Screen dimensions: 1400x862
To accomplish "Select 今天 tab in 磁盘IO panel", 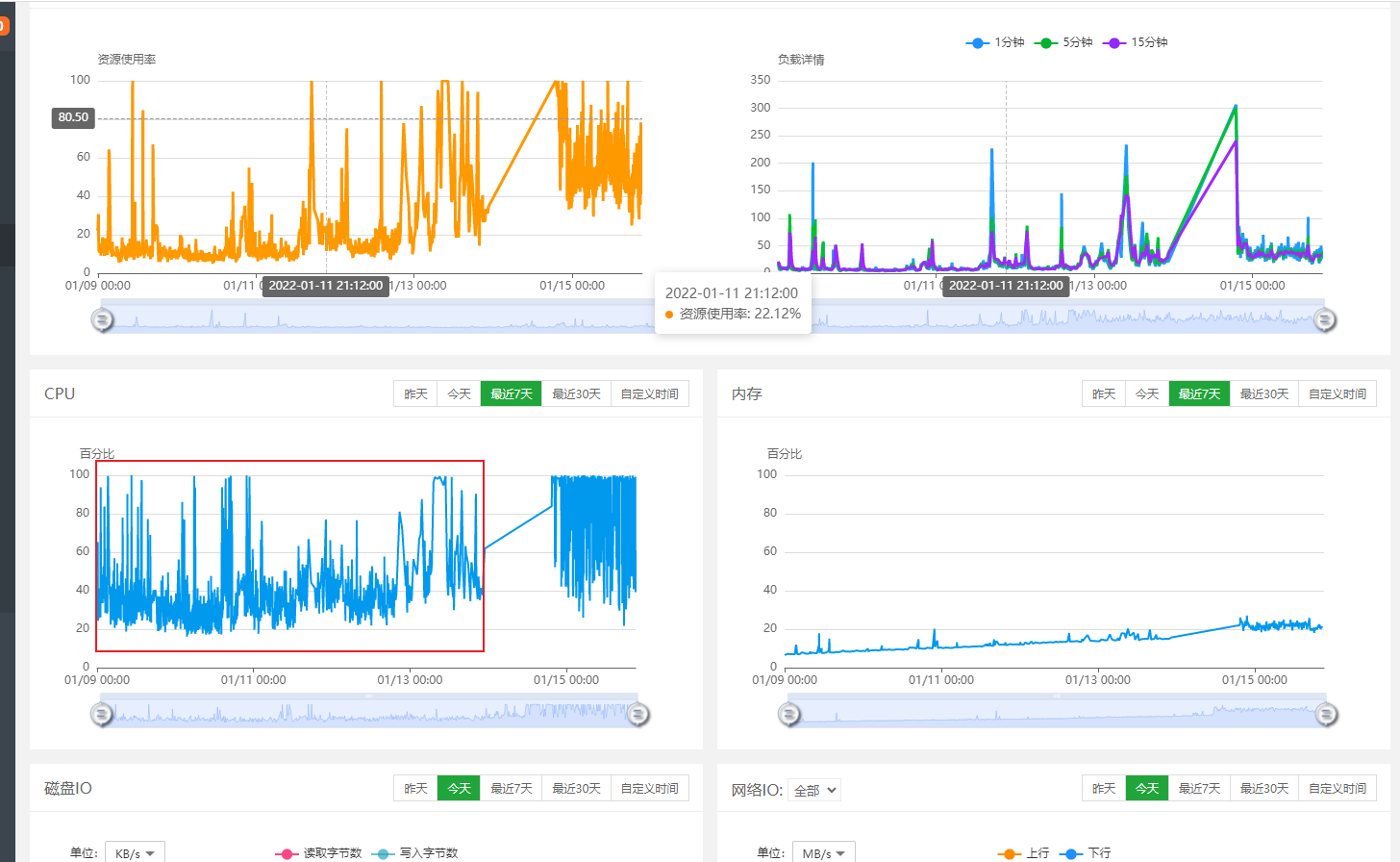I will (459, 788).
